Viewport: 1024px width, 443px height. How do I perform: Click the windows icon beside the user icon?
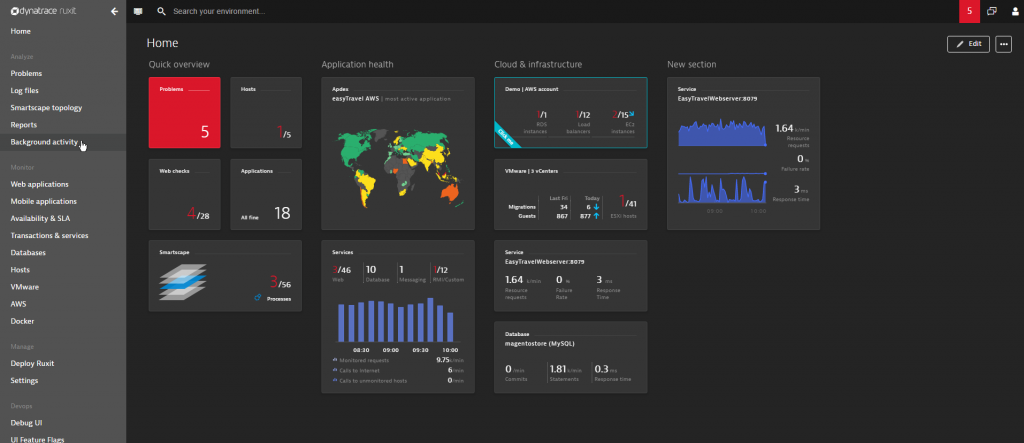point(991,11)
